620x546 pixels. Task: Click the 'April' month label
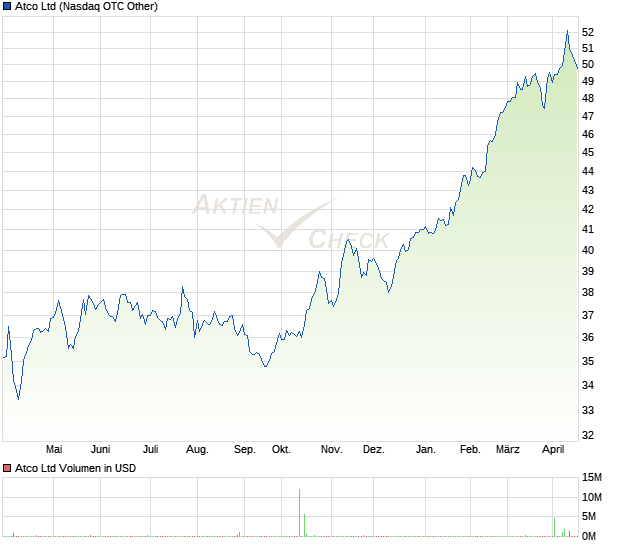[x=553, y=449]
